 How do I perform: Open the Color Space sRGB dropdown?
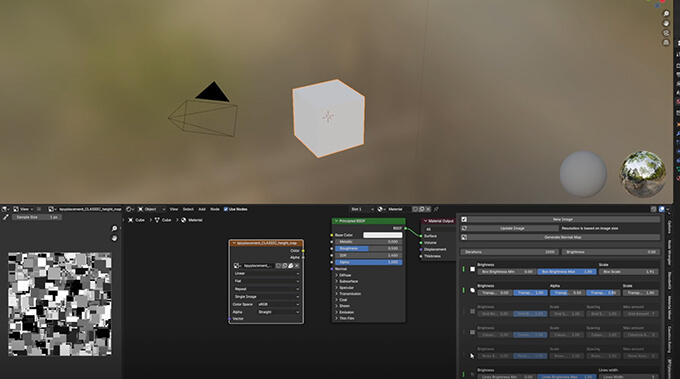278,304
